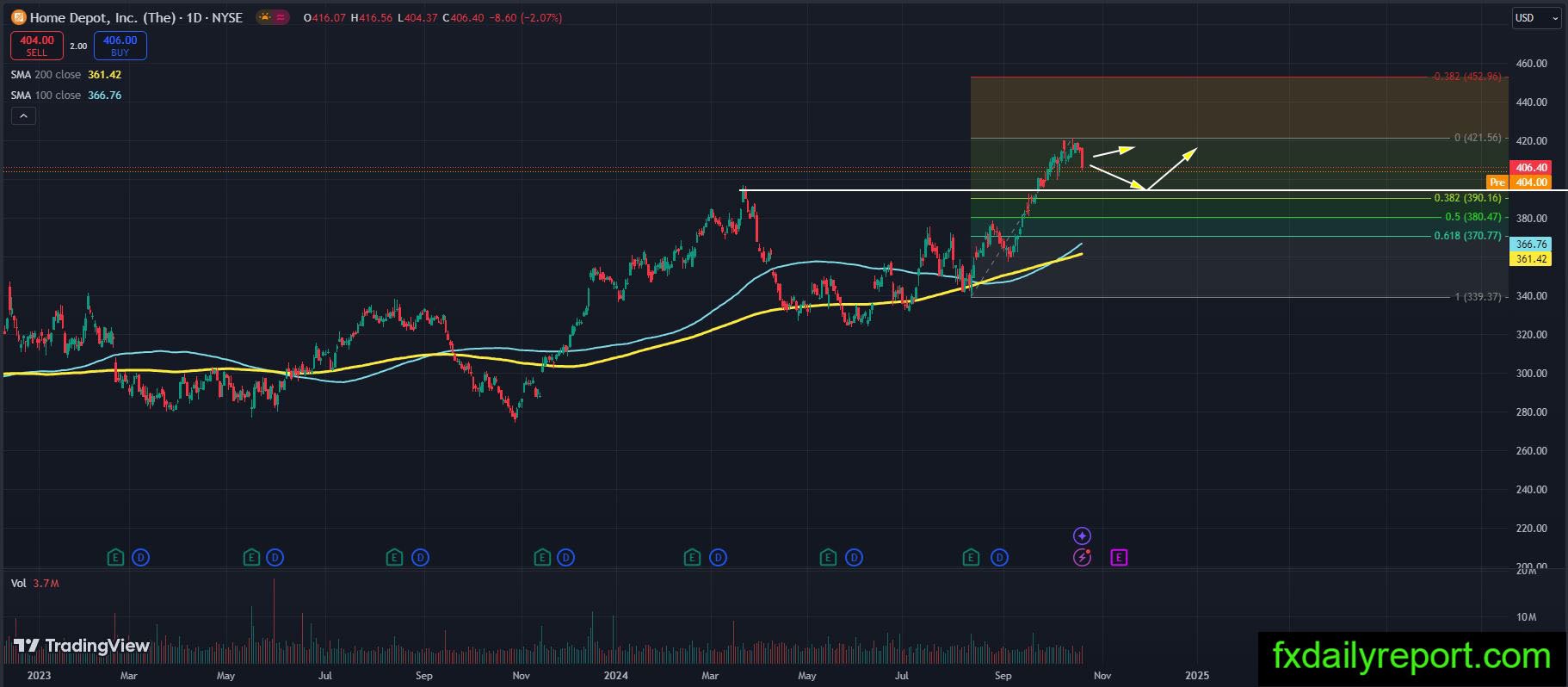Click the 1 (339.37) Fibonacci label
The width and height of the screenshot is (1568, 687).
pos(1478,297)
